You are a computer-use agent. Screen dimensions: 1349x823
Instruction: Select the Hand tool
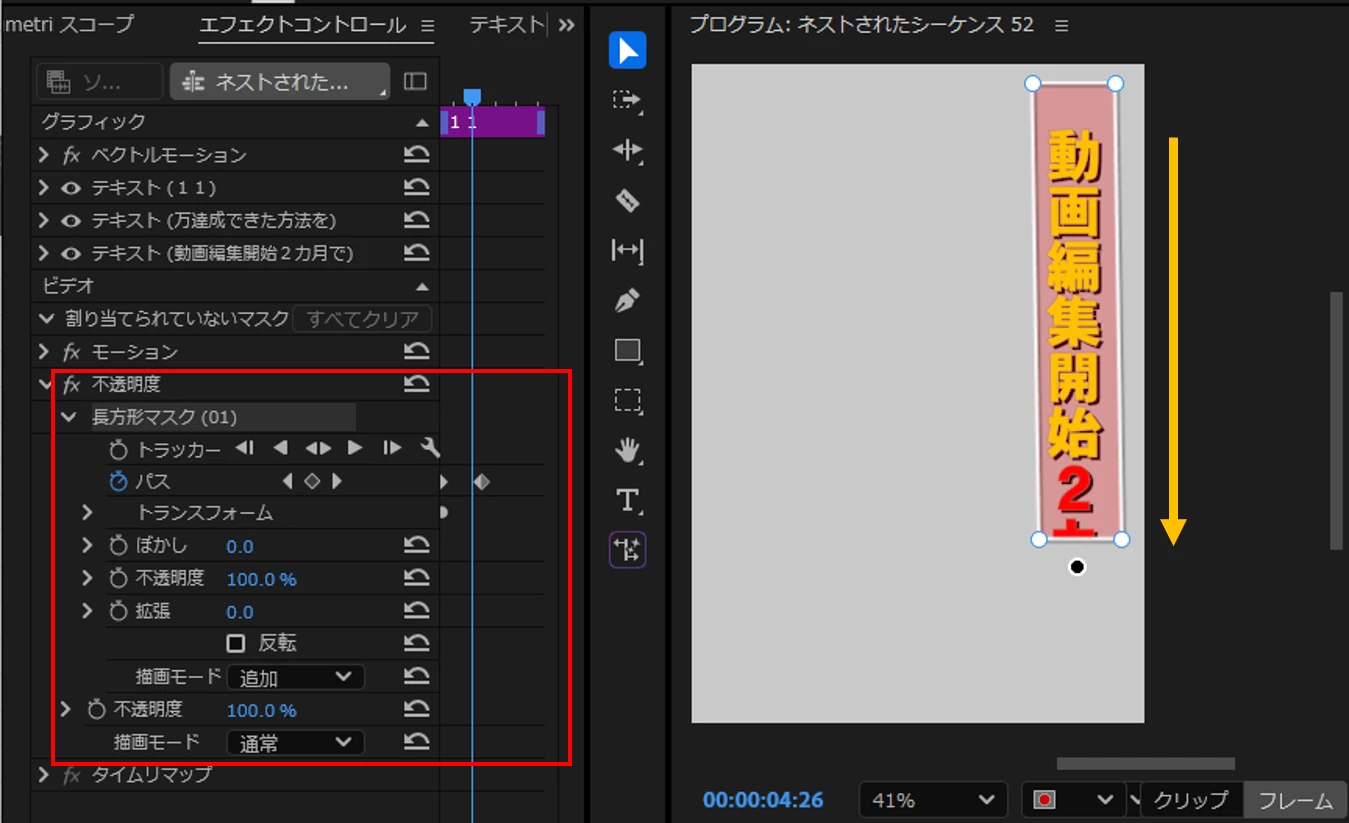point(627,451)
